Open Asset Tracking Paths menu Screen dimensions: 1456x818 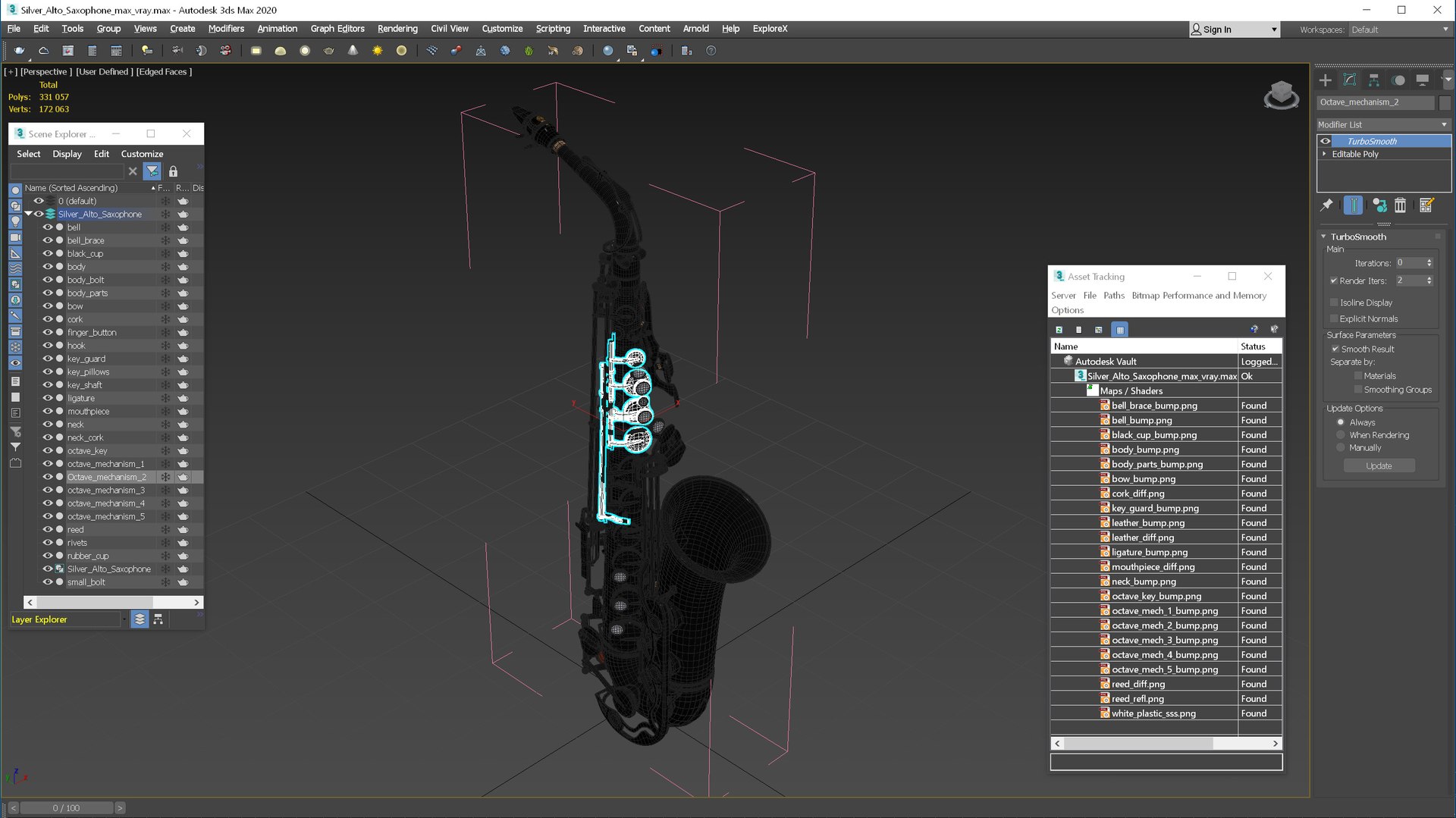pos(1114,296)
